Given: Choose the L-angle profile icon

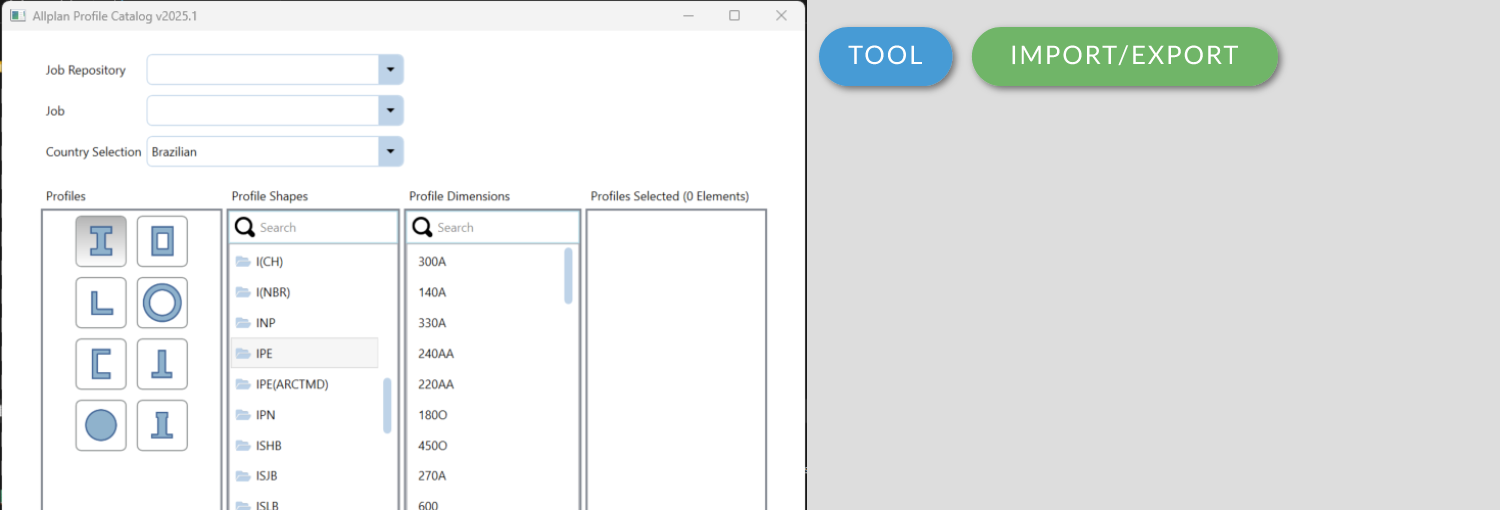Looking at the screenshot, I should point(101,302).
